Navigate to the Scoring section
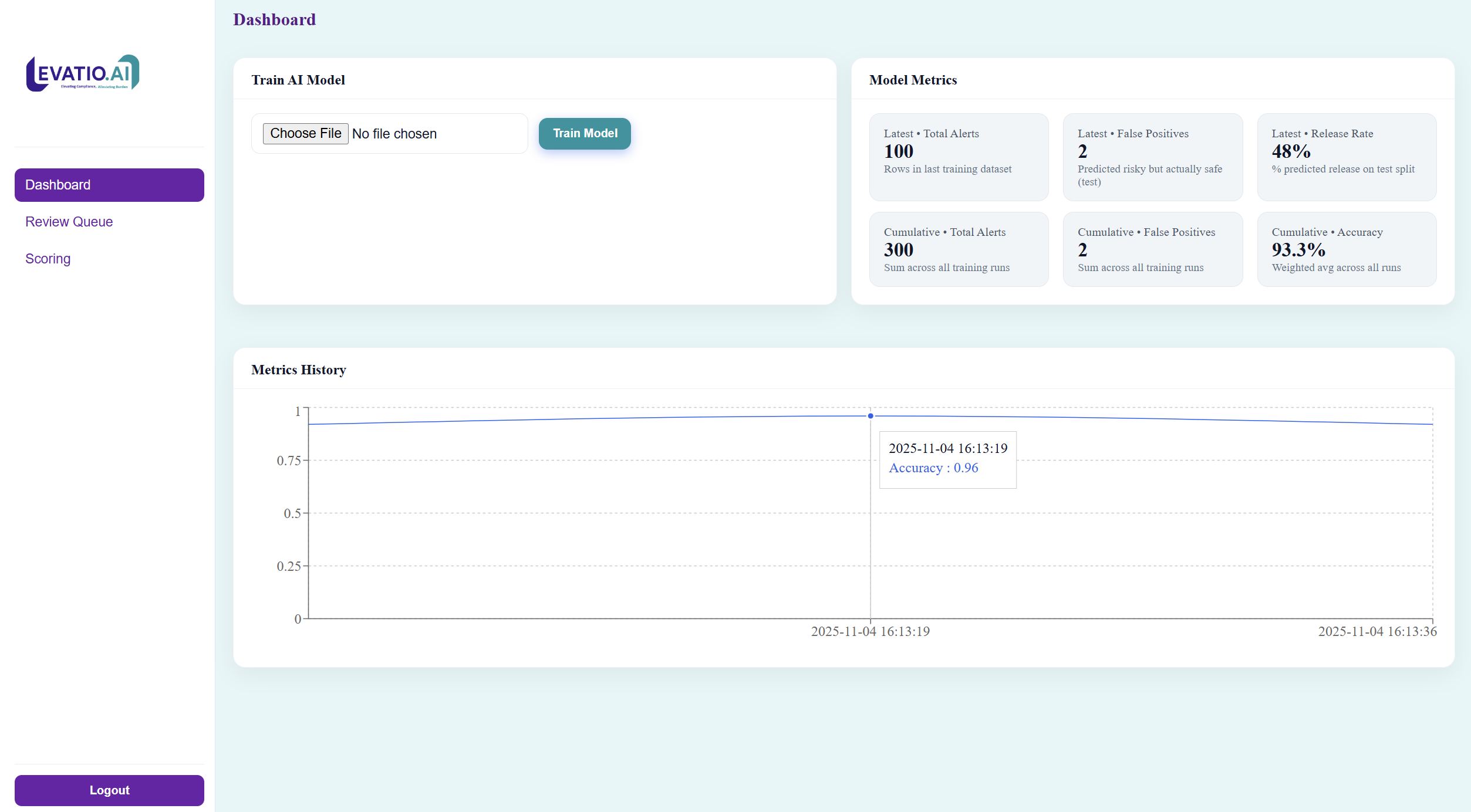 (x=48, y=258)
